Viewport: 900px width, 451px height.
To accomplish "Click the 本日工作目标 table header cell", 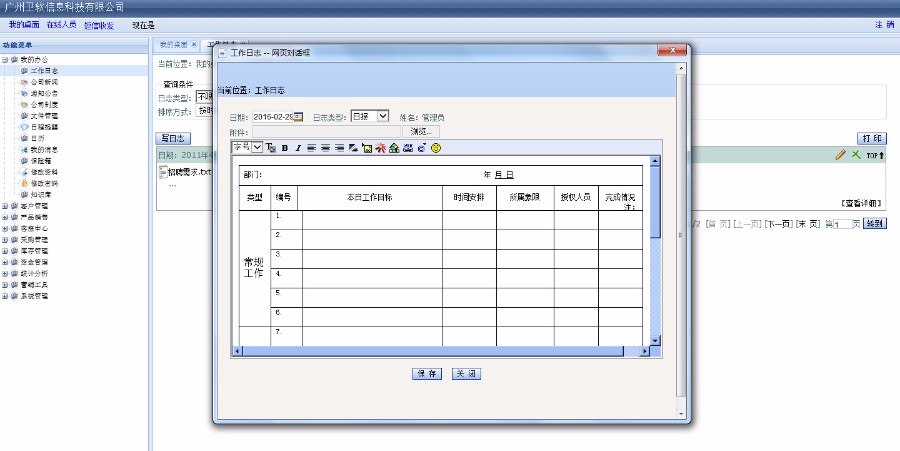I will click(370, 197).
